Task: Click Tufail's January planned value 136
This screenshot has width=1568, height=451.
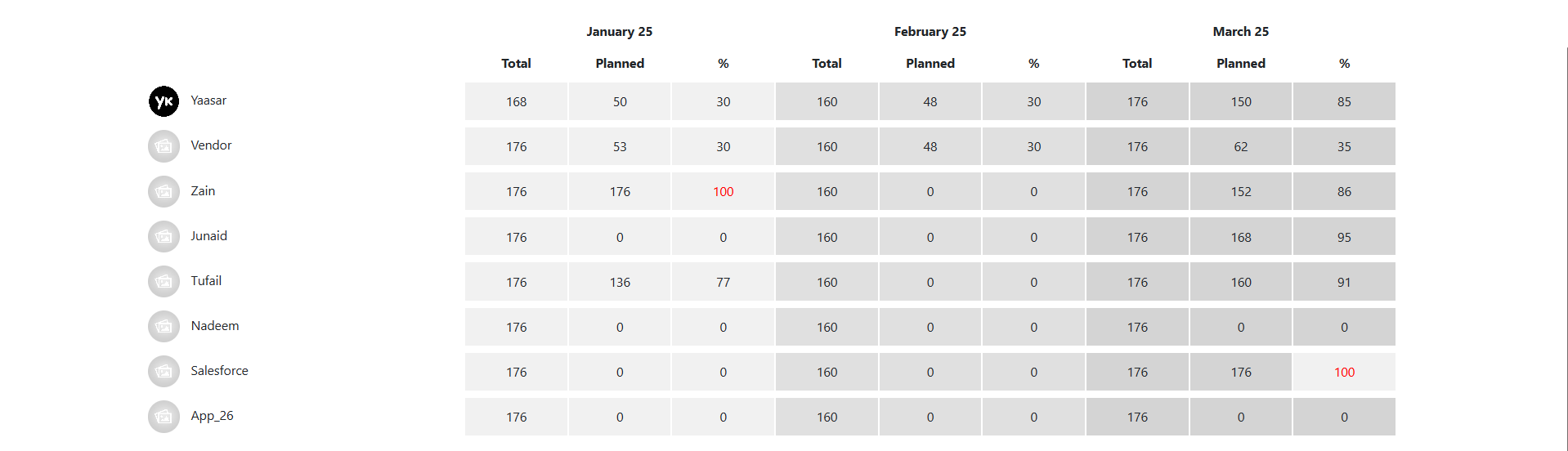Action: click(620, 282)
